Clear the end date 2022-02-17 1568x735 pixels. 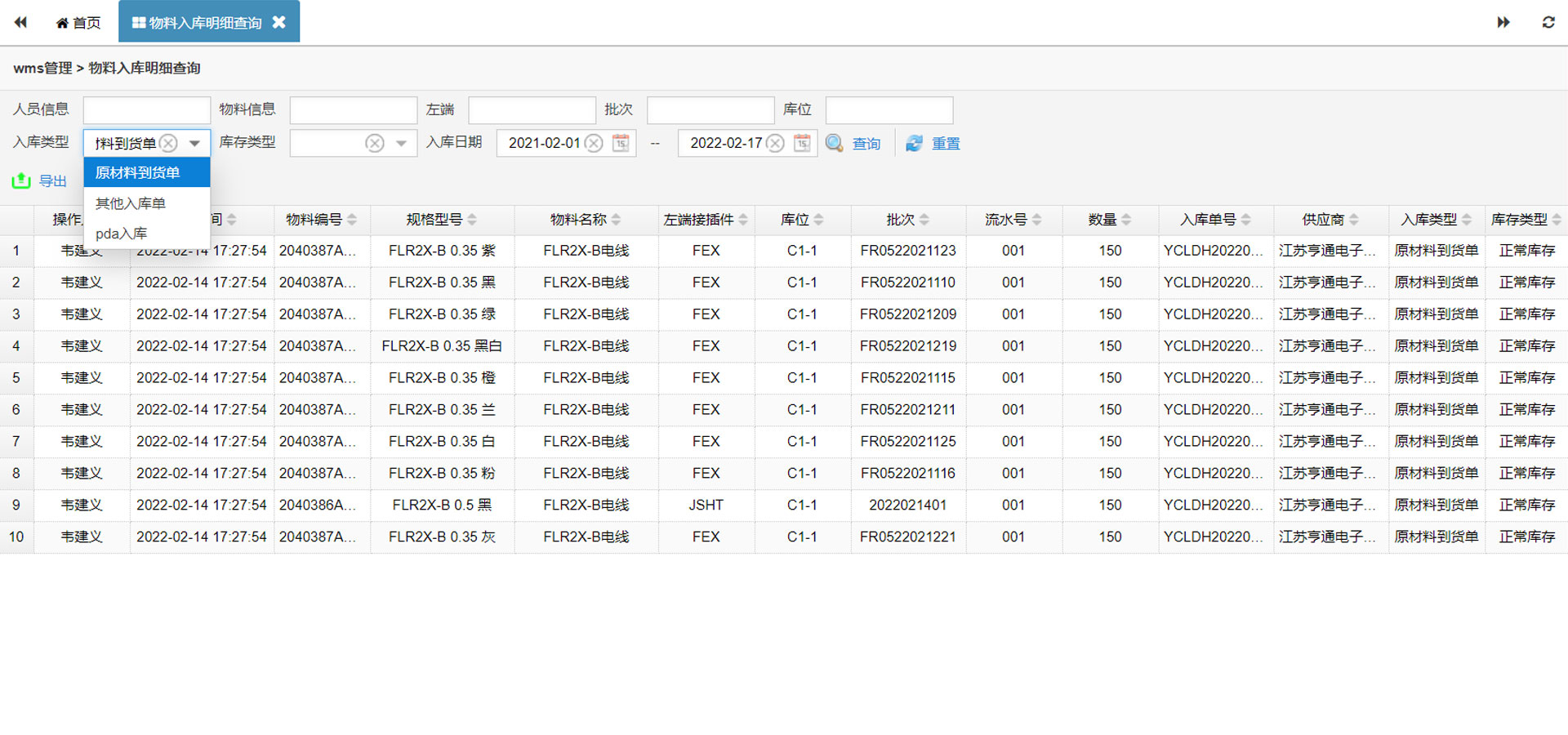coord(776,143)
